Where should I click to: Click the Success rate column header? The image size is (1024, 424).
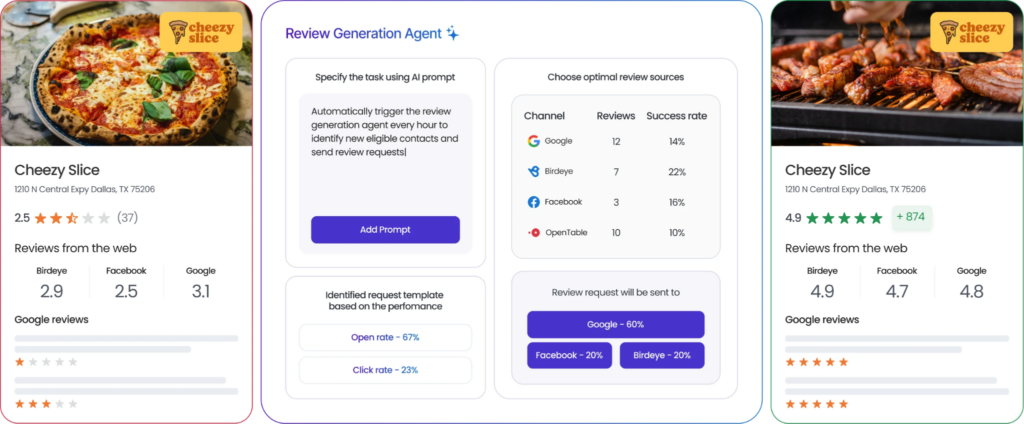[677, 116]
